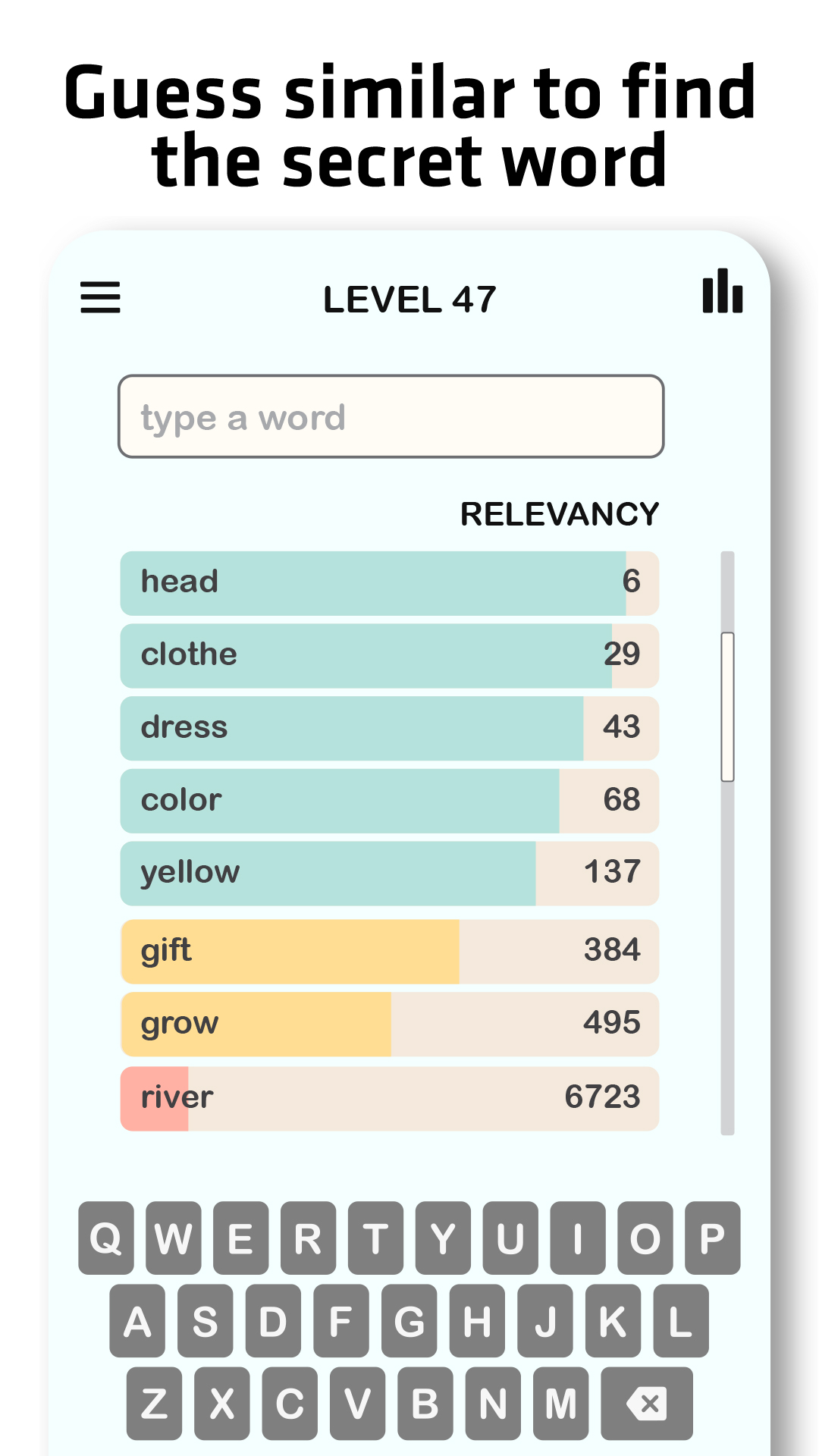The width and height of the screenshot is (819, 1456).
Task: Open the hamburger menu
Action: coord(100,297)
